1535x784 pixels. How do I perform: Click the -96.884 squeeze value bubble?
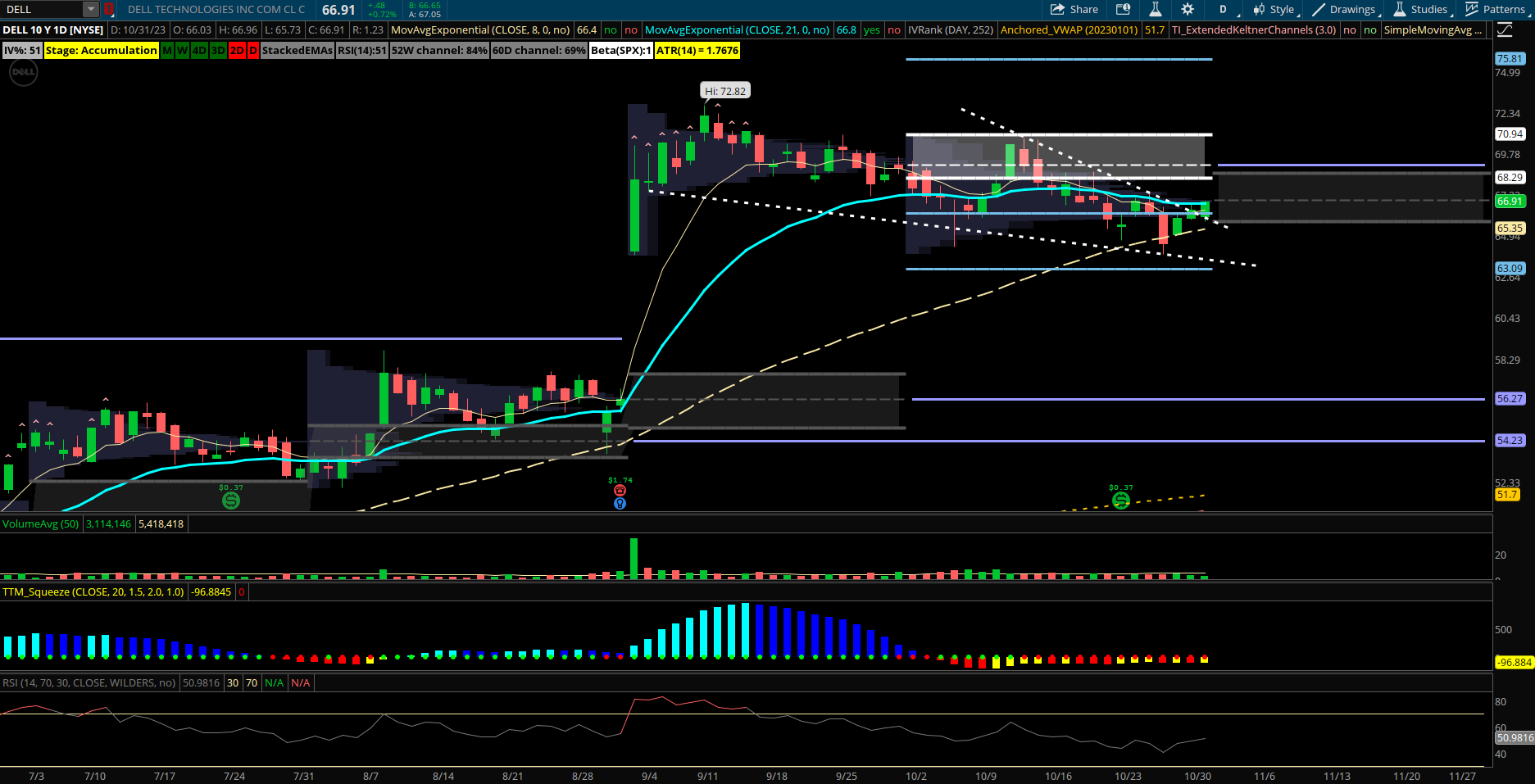(x=1514, y=663)
